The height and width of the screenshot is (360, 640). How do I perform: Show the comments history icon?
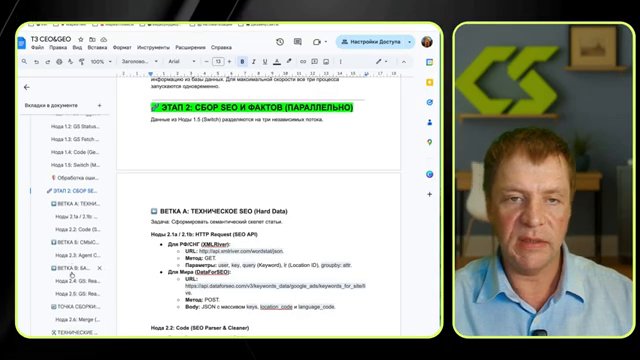[298, 42]
